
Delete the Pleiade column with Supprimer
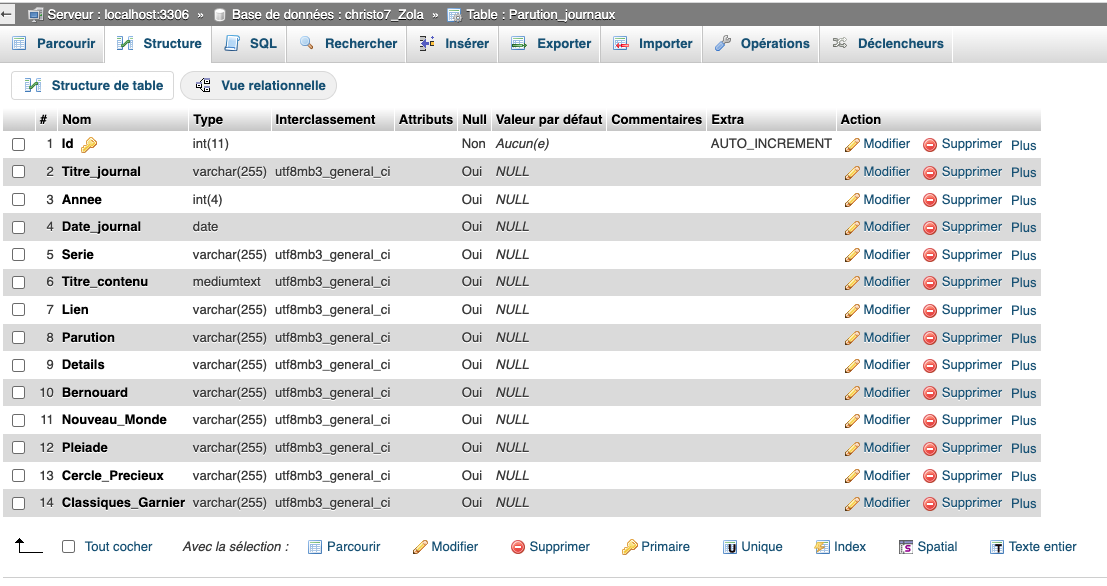click(x=969, y=448)
